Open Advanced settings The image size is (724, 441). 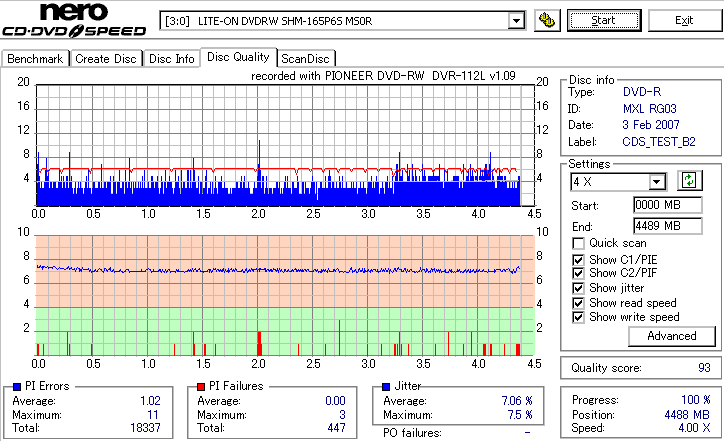(672, 336)
